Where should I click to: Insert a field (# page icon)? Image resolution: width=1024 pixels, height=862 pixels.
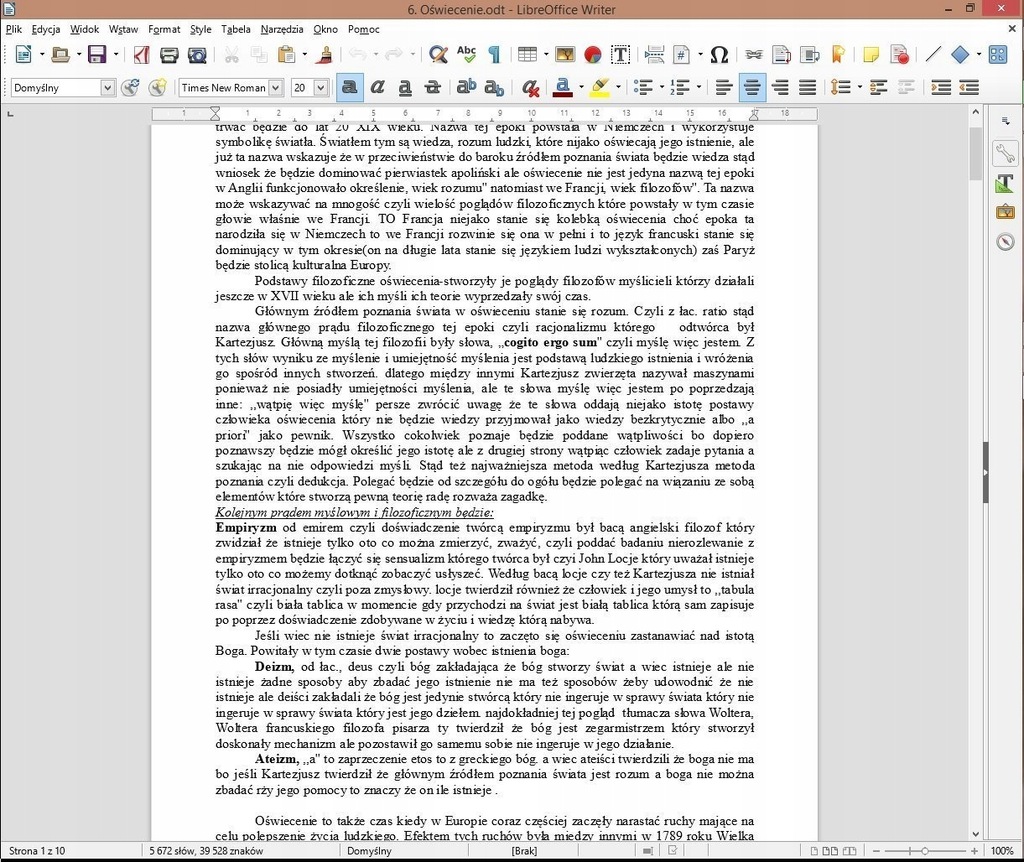tap(682, 54)
